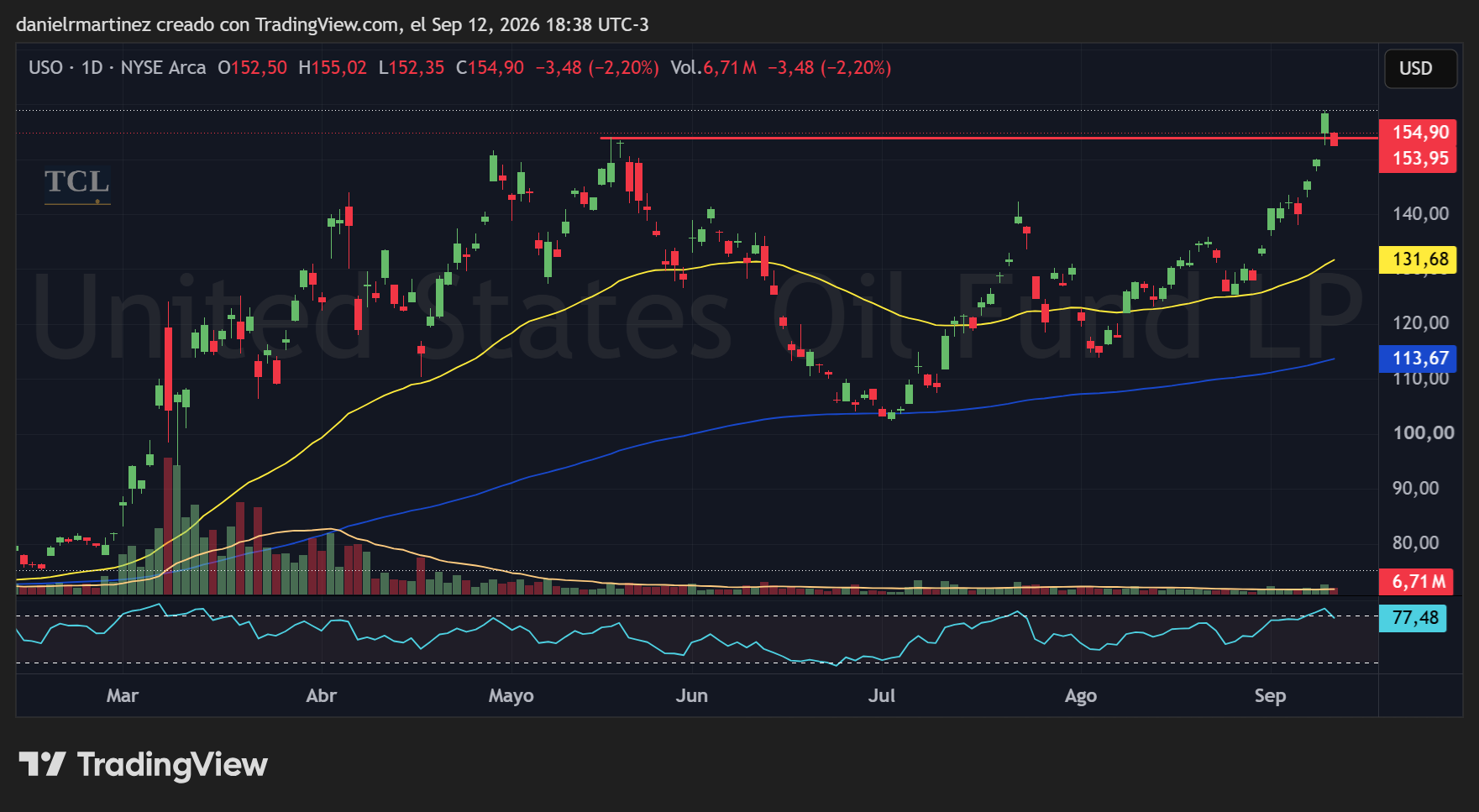Click the TradingView logo at bottom
Viewport: 1479px width, 812px height.
[x=144, y=764]
